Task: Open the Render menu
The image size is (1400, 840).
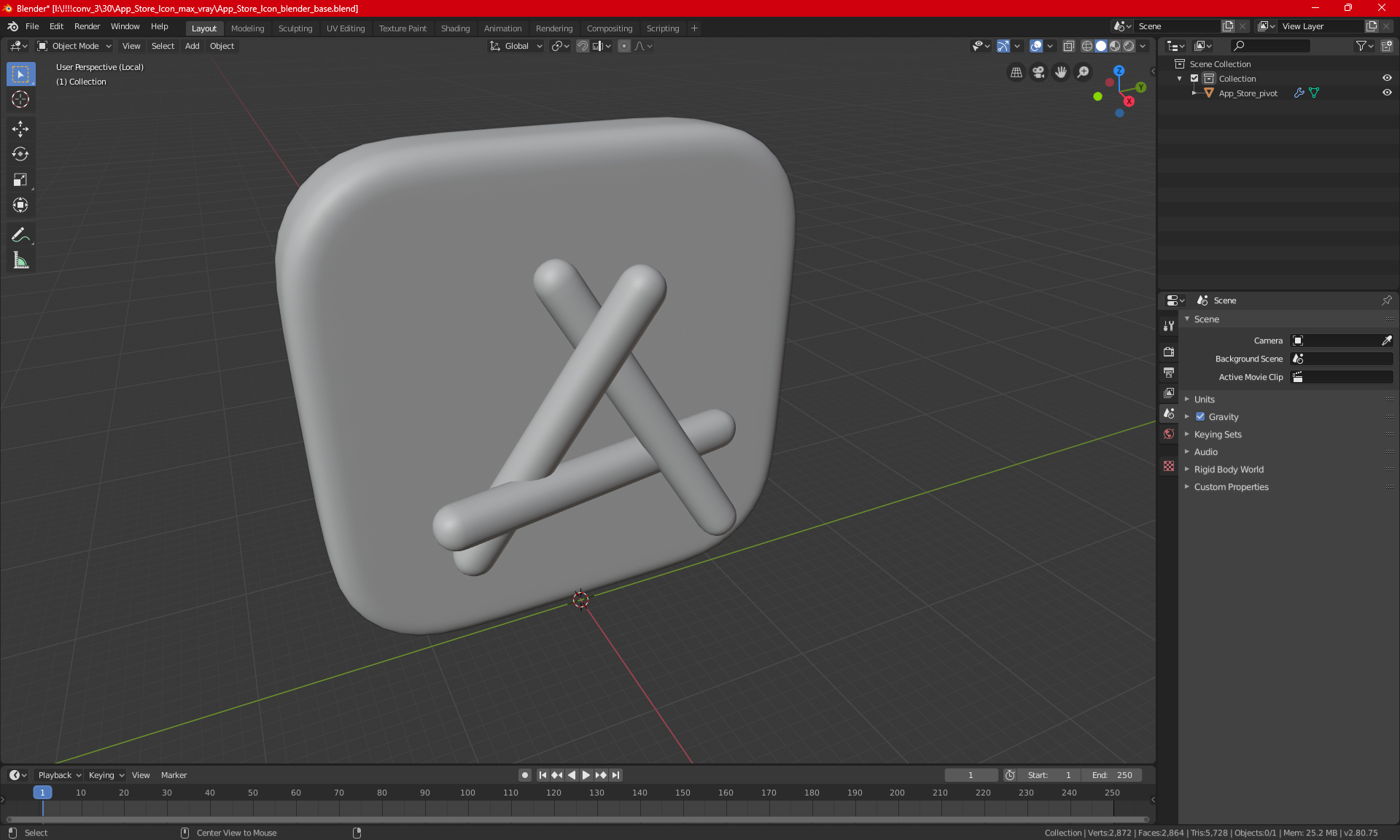Action: (87, 26)
